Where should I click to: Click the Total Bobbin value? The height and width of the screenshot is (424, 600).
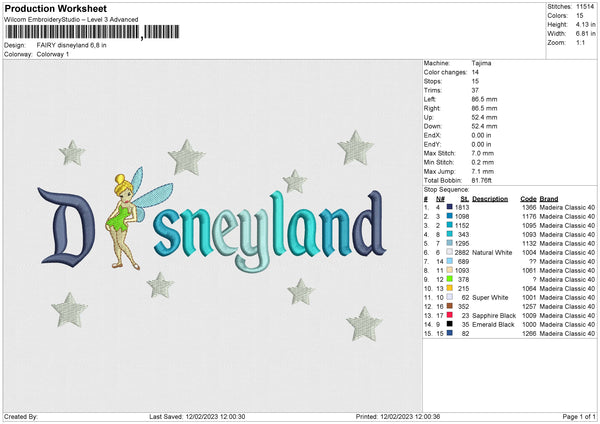click(482, 180)
